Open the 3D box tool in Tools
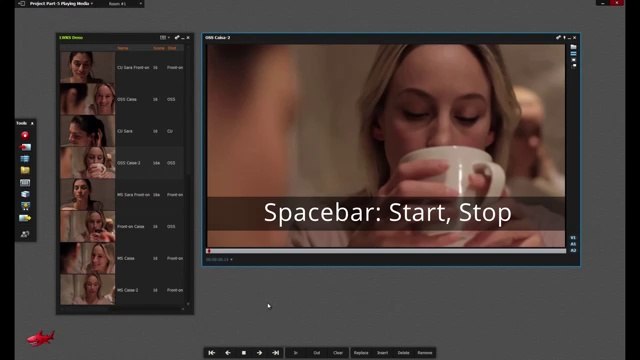The height and width of the screenshot is (360, 640). click(25, 194)
